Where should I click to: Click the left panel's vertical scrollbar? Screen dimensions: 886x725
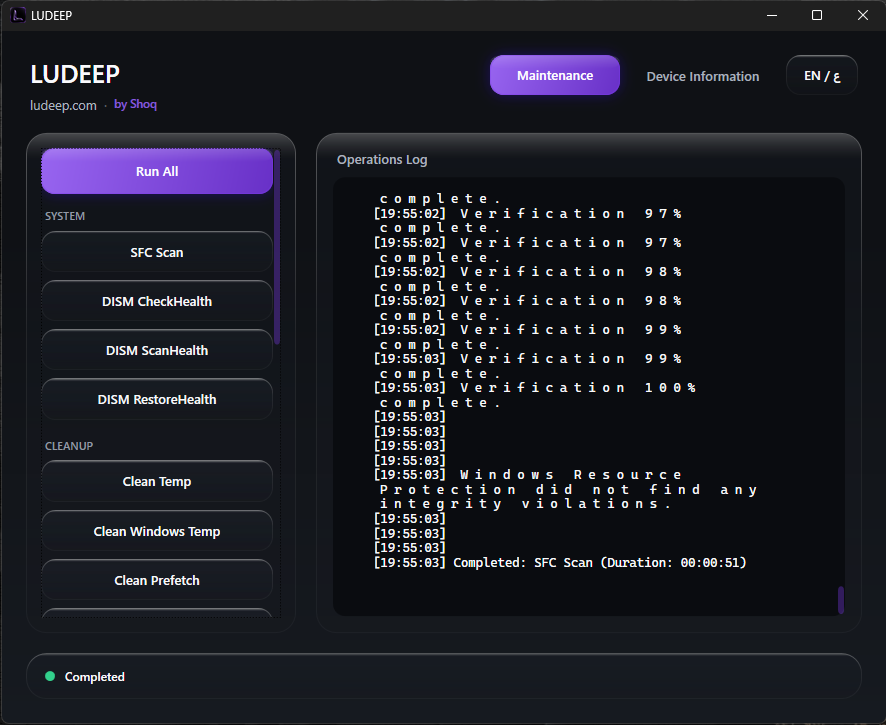coord(277,247)
